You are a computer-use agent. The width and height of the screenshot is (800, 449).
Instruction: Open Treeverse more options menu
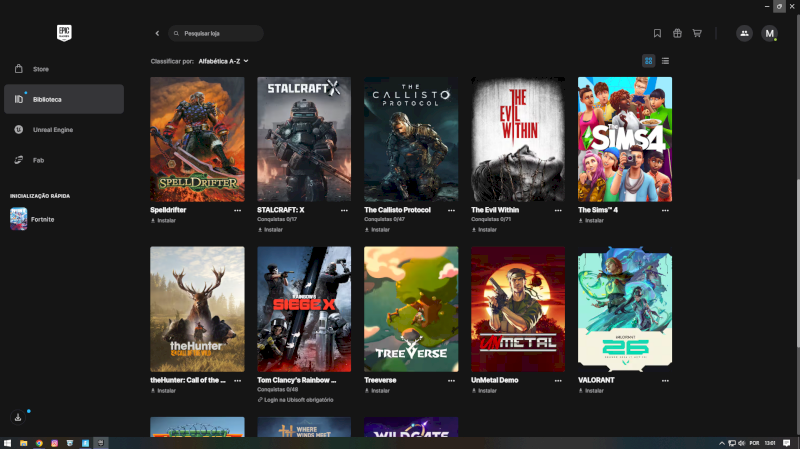(x=451, y=381)
